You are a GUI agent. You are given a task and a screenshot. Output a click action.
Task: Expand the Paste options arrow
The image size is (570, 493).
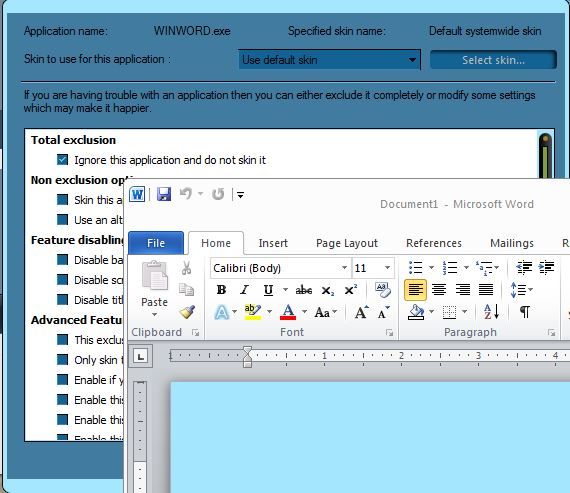[x=154, y=314]
